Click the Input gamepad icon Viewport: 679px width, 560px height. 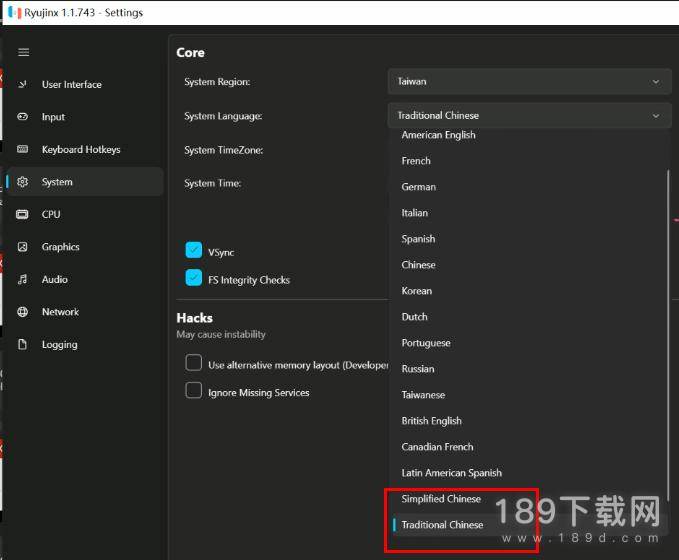pyautogui.click(x=23, y=117)
